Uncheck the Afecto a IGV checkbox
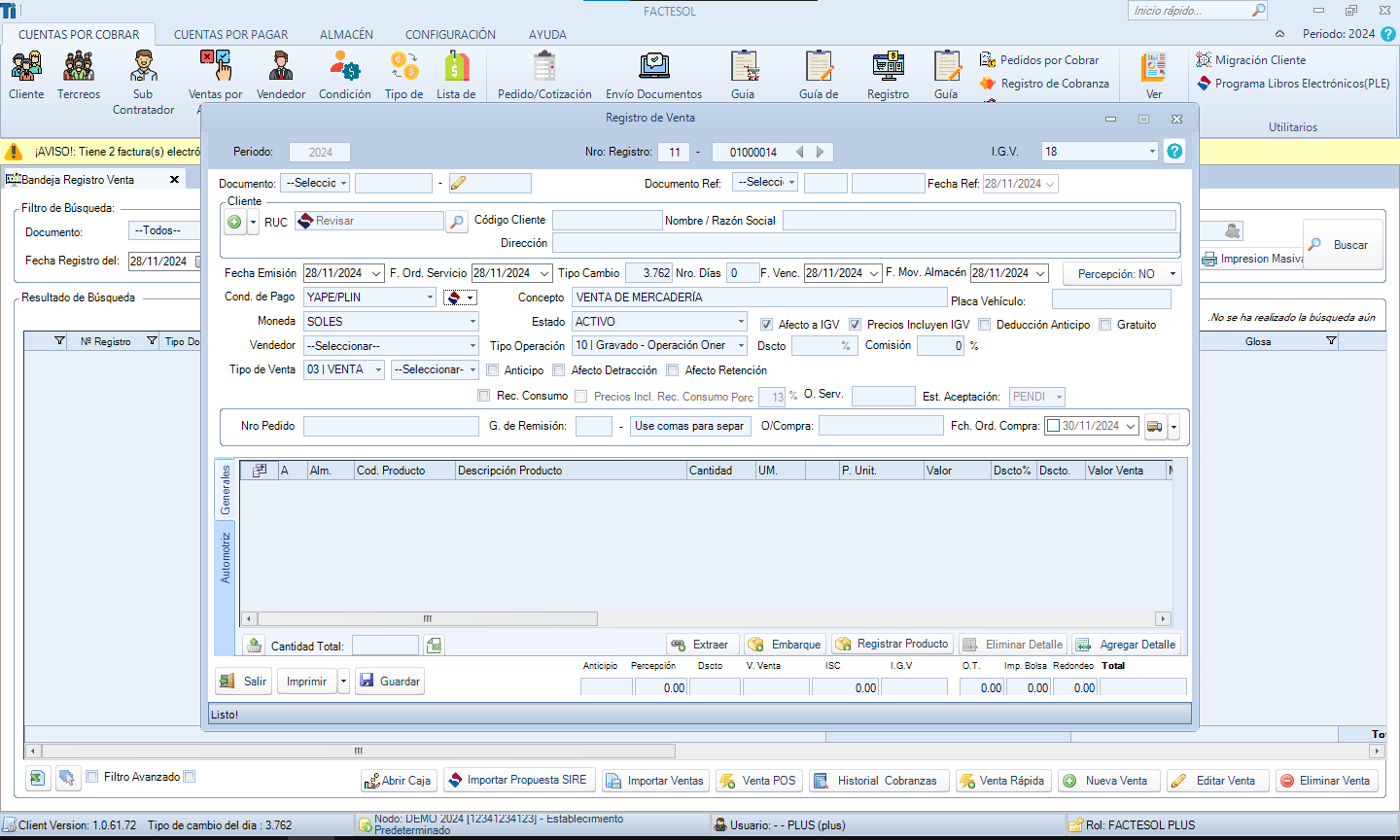This screenshot has height=840, width=1400. 767,325
